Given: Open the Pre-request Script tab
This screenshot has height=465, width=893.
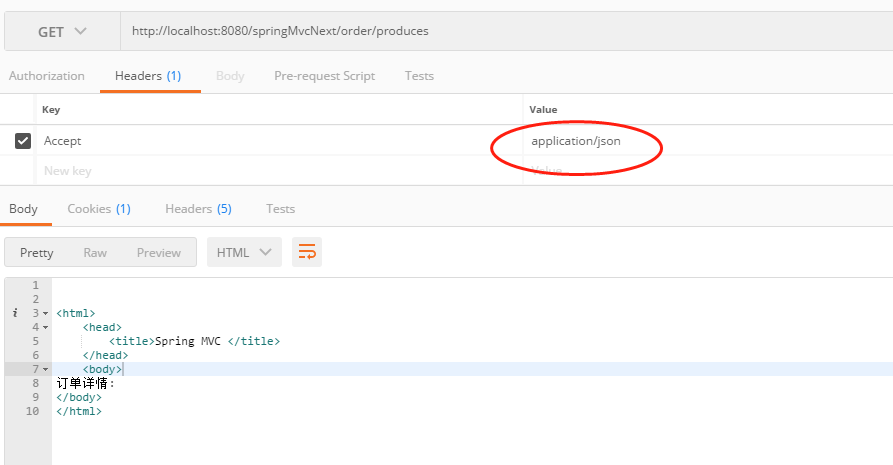Looking at the screenshot, I should [x=325, y=76].
